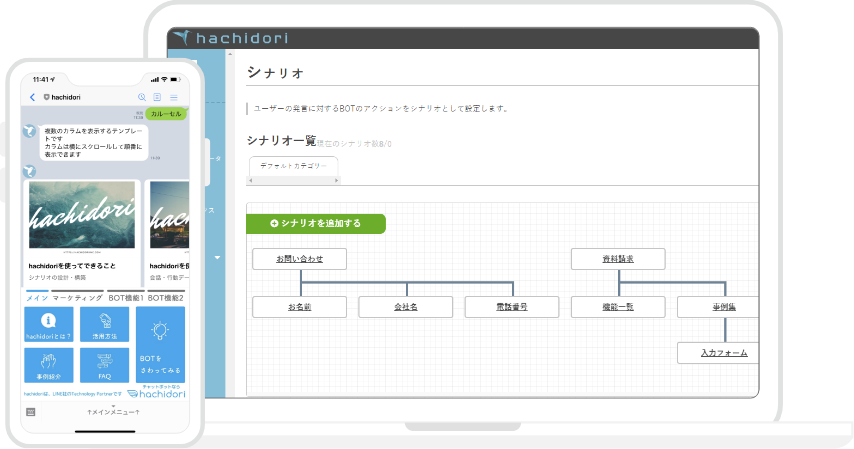Image resolution: width=854 pixels, height=449 pixels.
Task: Open the 'お名前' scenario node
Action: click(300, 307)
